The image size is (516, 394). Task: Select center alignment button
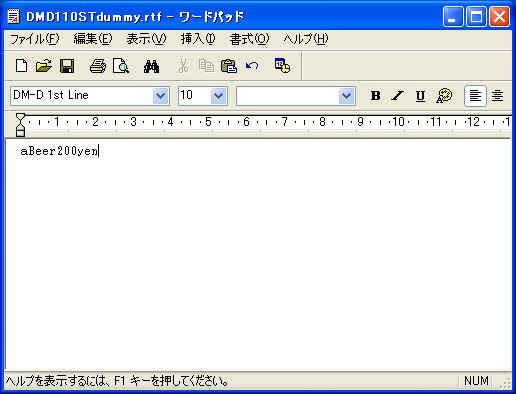pyautogui.click(x=497, y=96)
